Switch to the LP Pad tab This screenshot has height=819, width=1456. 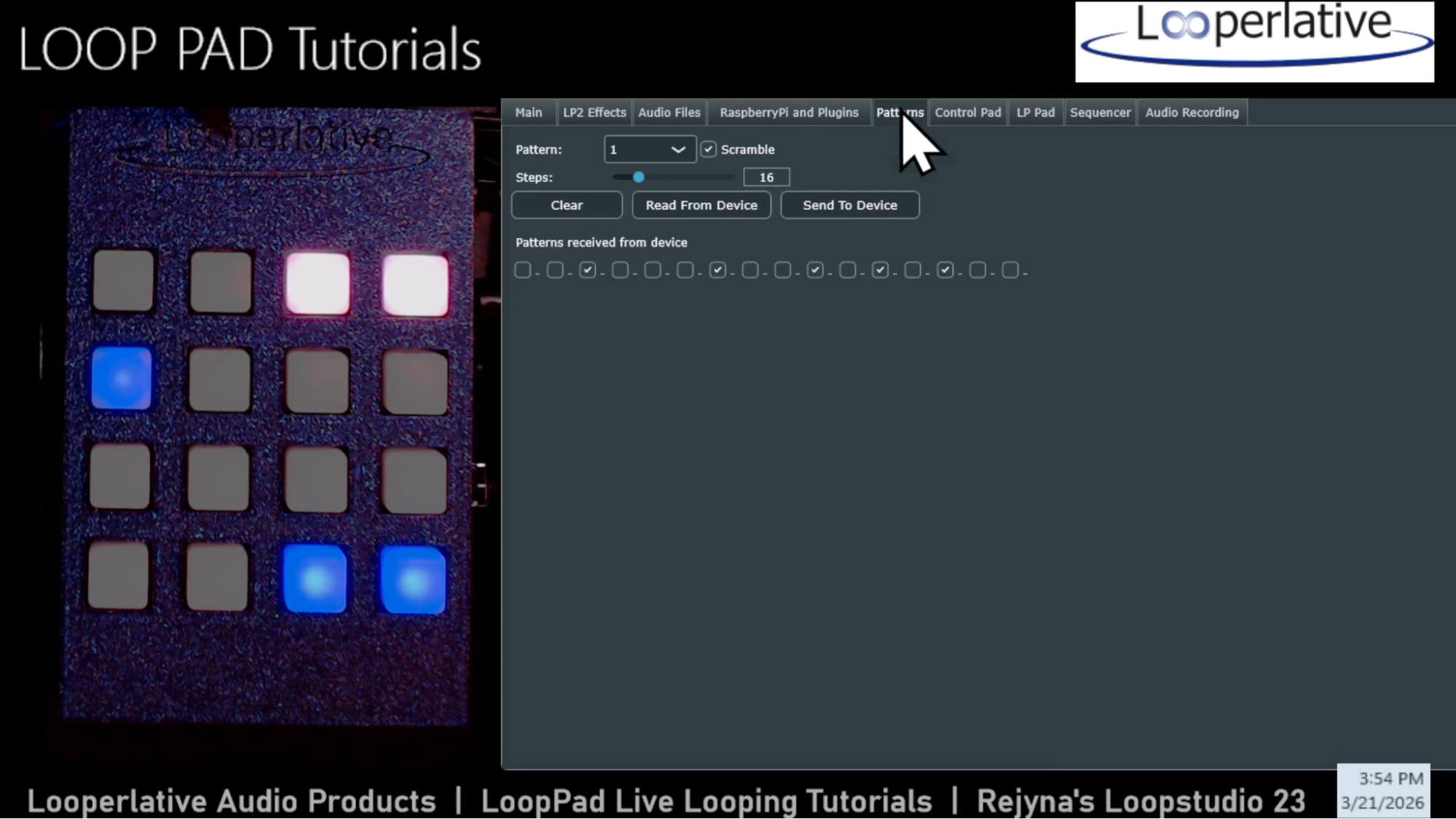tap(1036, 113)
